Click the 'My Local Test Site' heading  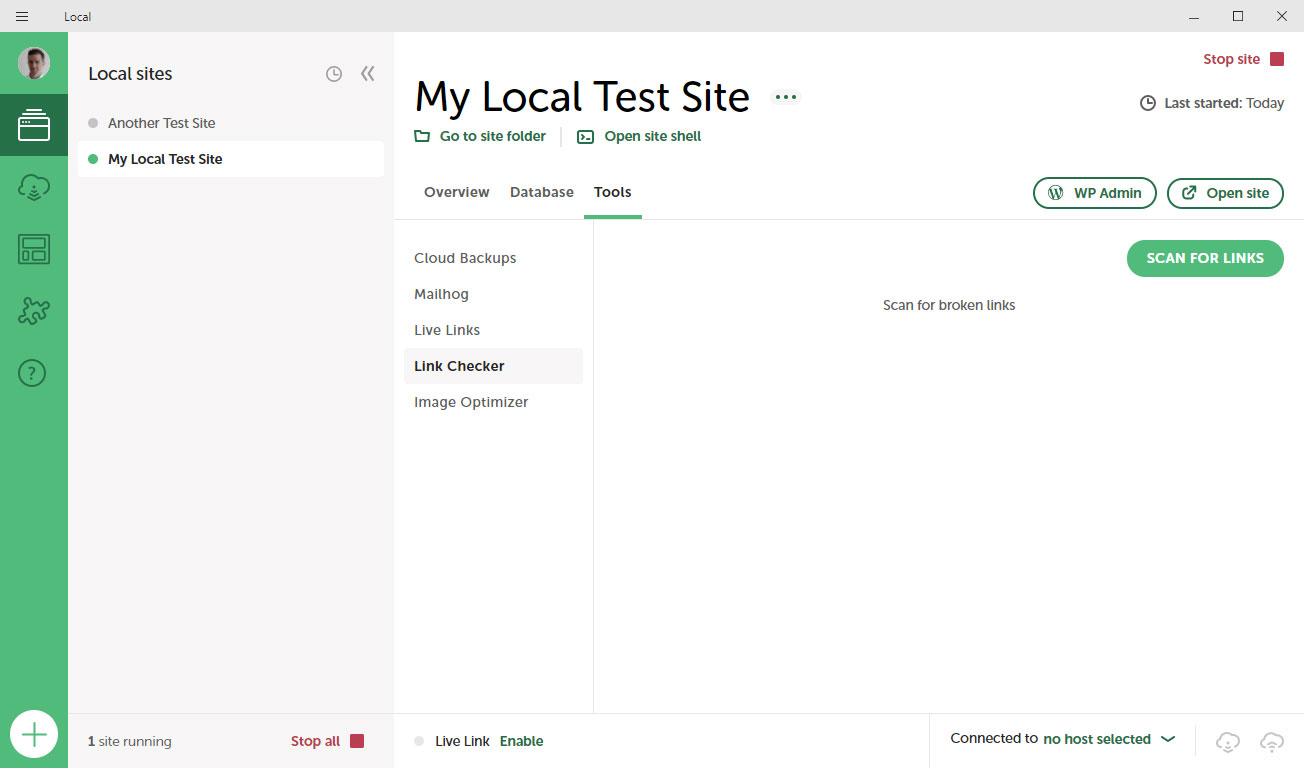(582, 97)
